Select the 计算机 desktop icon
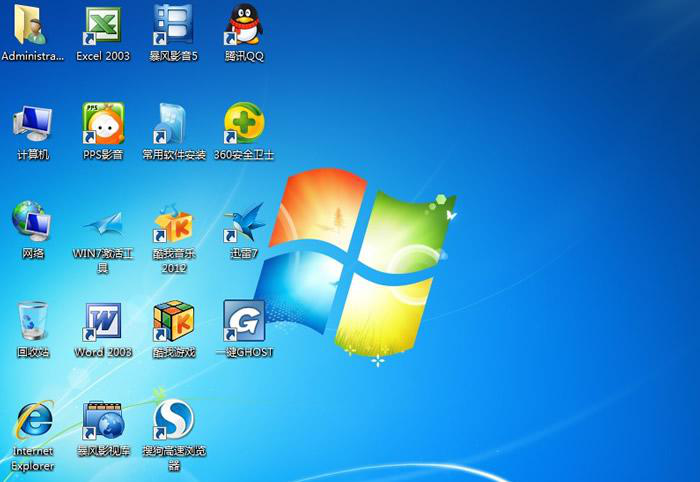 [x=32, y=124]
